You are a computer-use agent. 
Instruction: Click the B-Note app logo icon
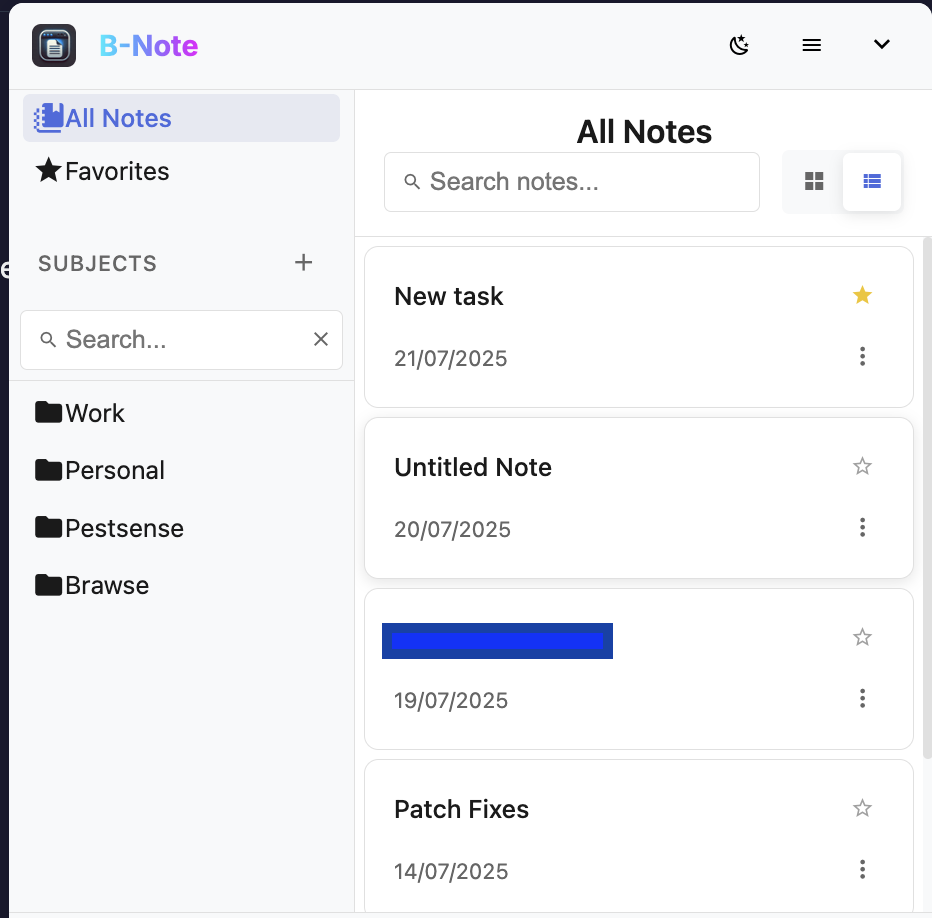(x=53, y=45)
